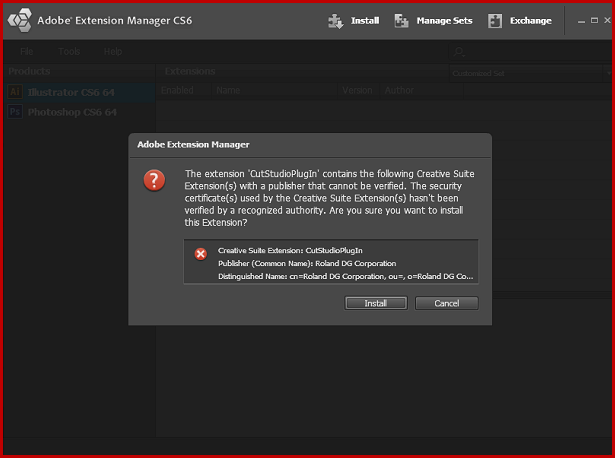Click the search magnifier icon
The width and height of the screenshot is (615, 458).
click(x=459, y=52)
